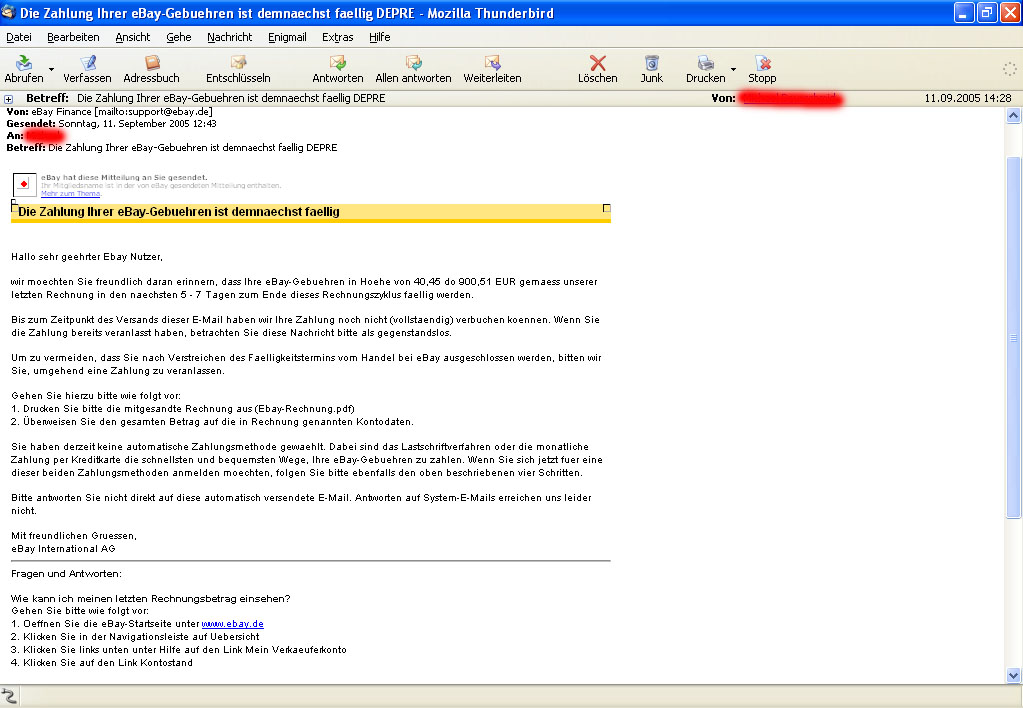This screenshot has height=708, width=1023.
Task: Click the text 'Fragen und Antworten:'
Action: pos(66,574)
